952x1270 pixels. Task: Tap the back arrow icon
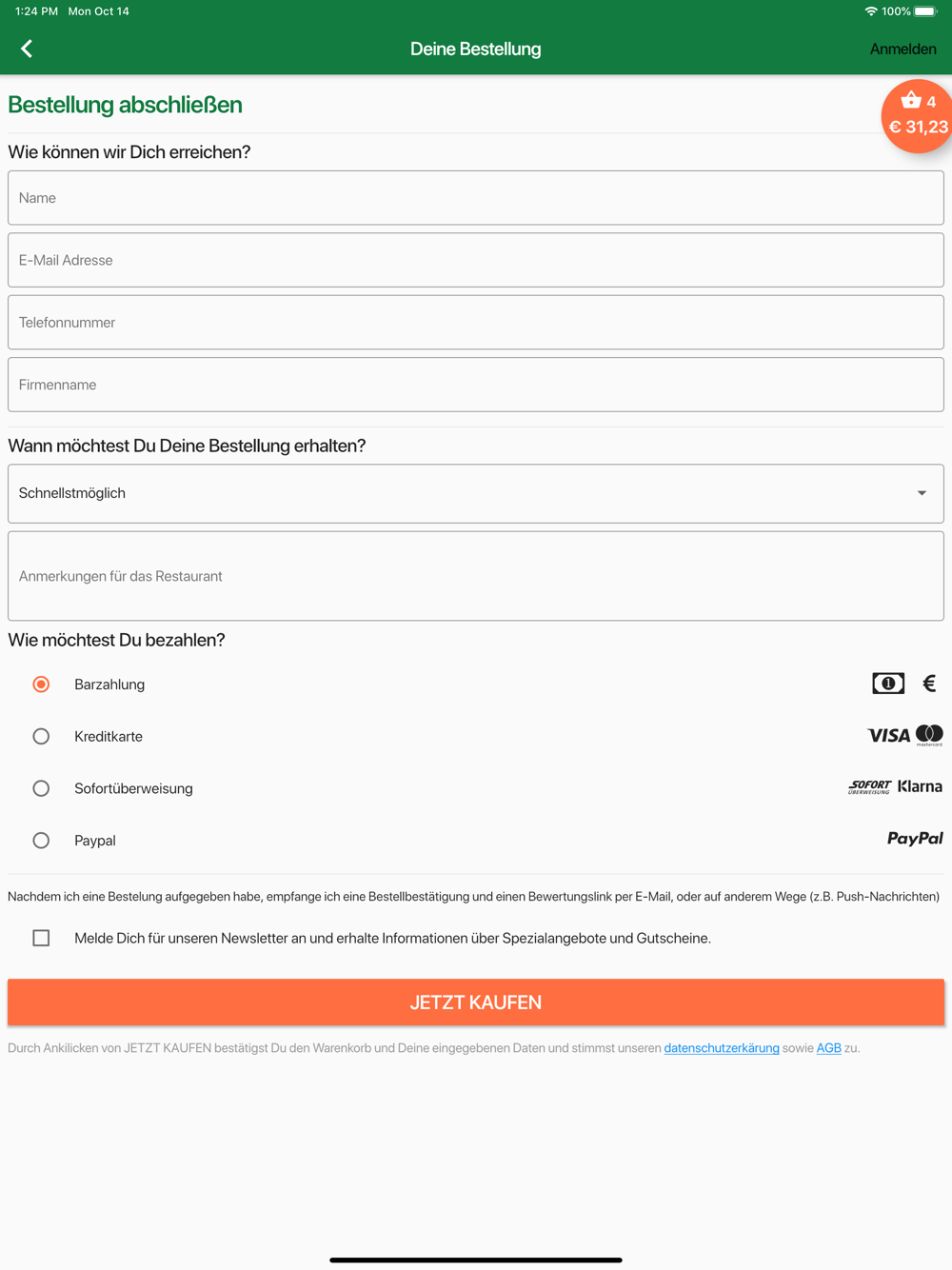tap(27, 49)
